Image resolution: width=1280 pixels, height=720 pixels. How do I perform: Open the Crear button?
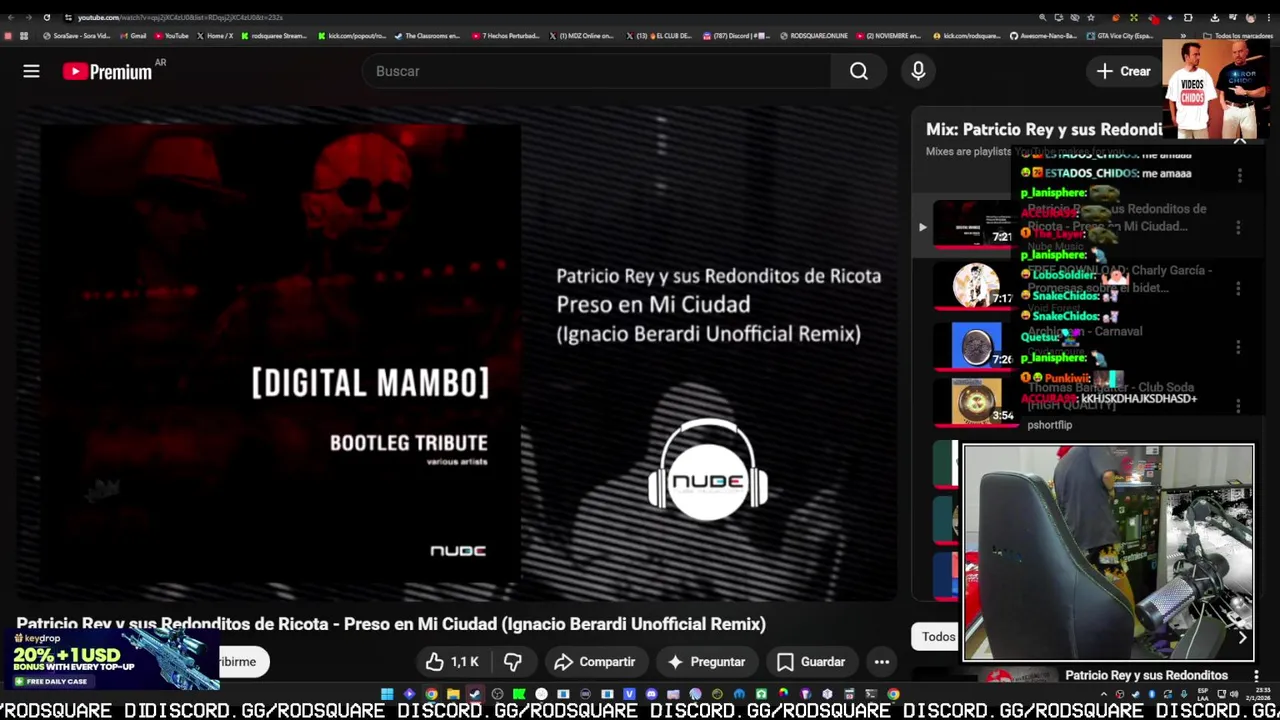click(1123, 71)
